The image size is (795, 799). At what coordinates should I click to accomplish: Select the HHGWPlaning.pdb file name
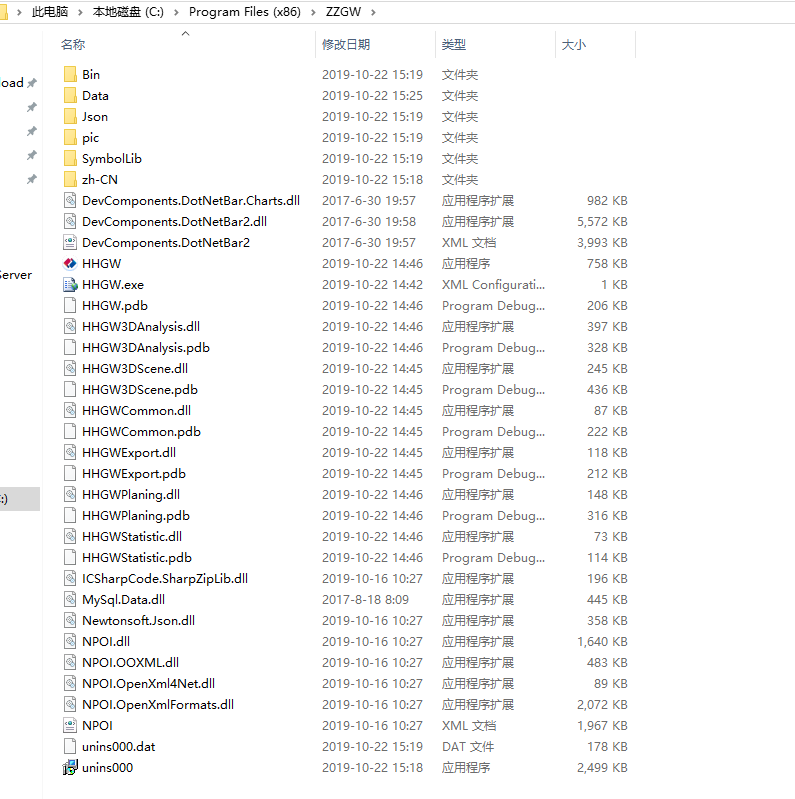click(136, 516)
